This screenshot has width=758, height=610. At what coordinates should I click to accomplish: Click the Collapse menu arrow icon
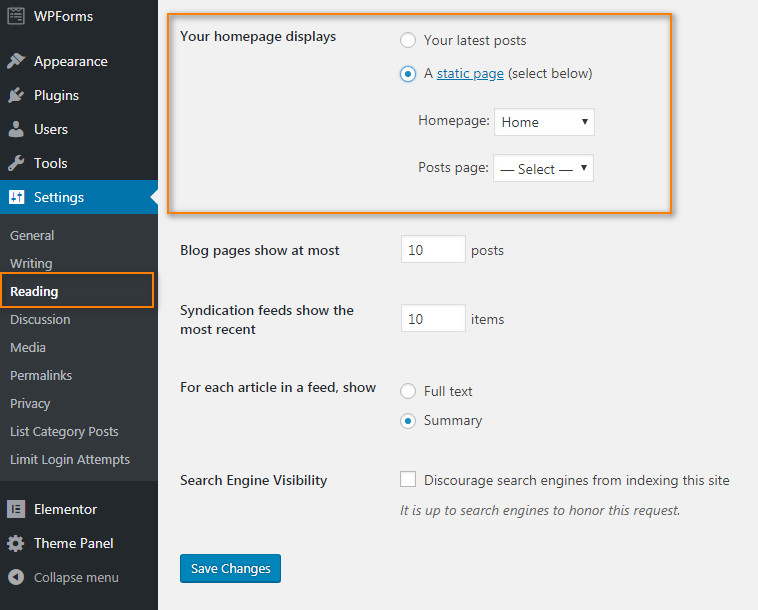(x=16, y=577)
